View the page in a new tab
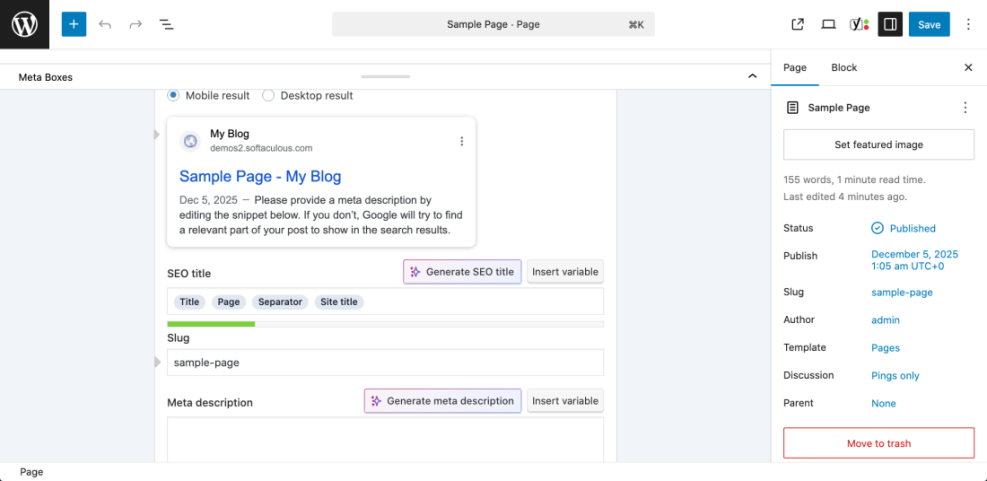 [x=798, y=25]
